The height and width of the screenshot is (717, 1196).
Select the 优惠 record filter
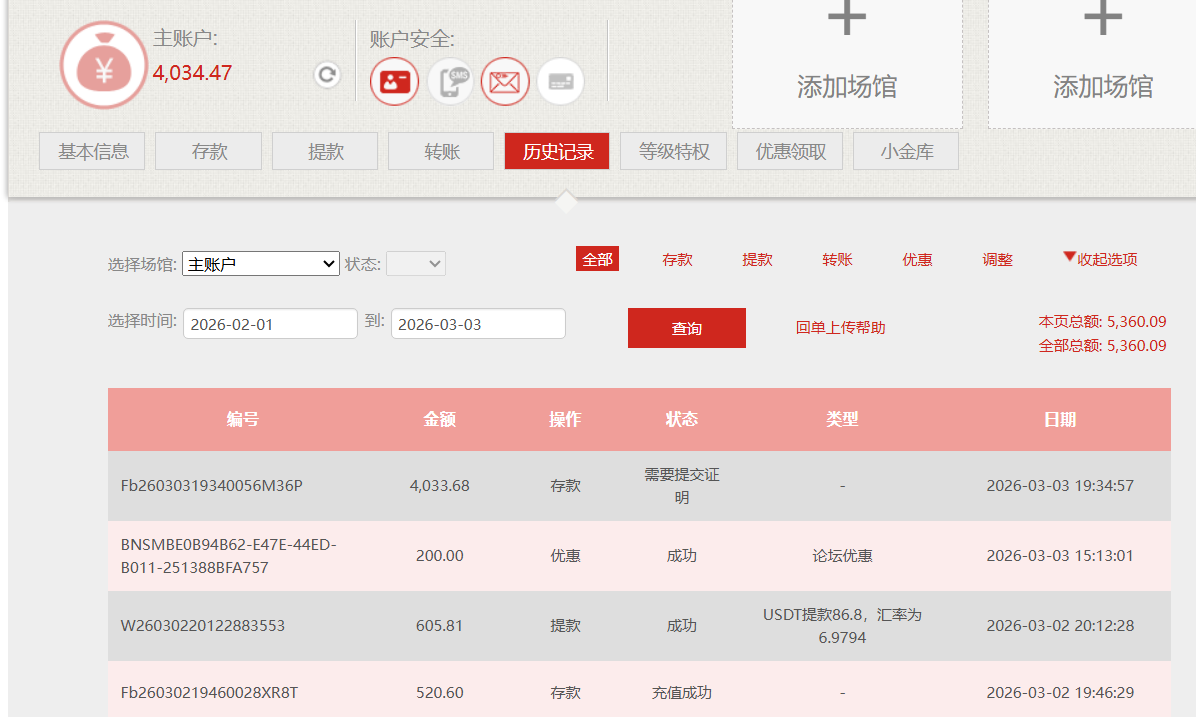pos(916,259)
